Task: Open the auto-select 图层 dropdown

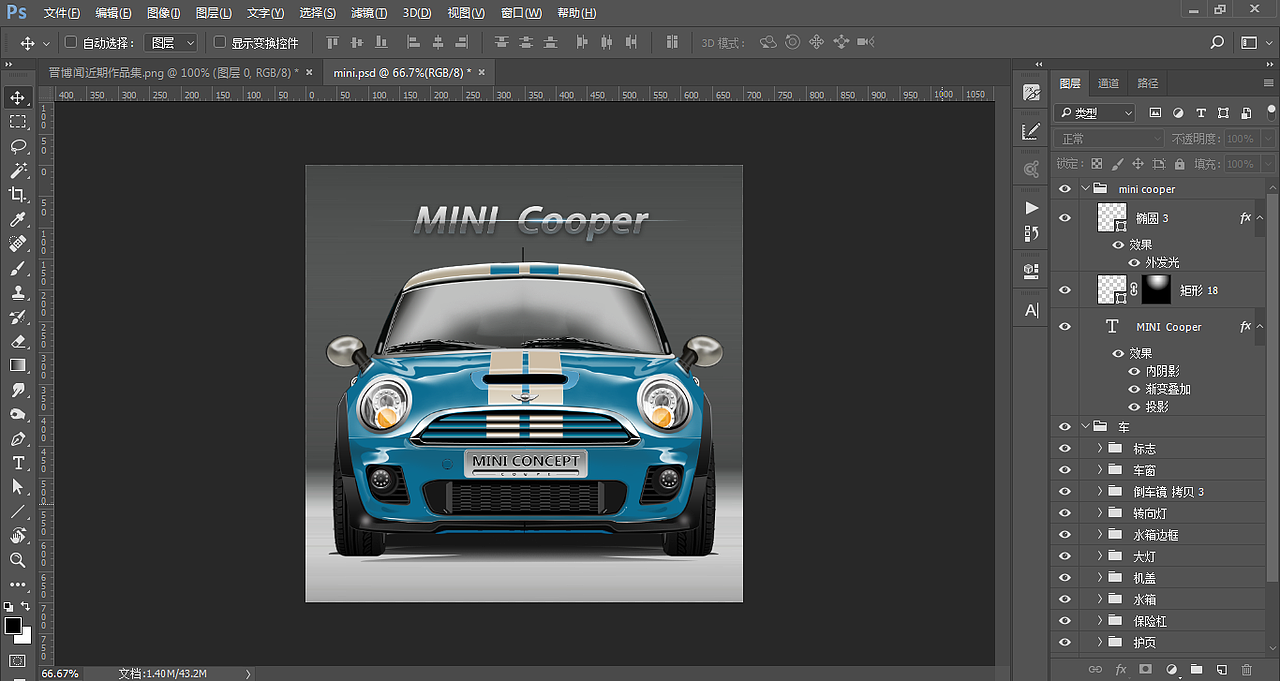Action: (x=171, y=43)
